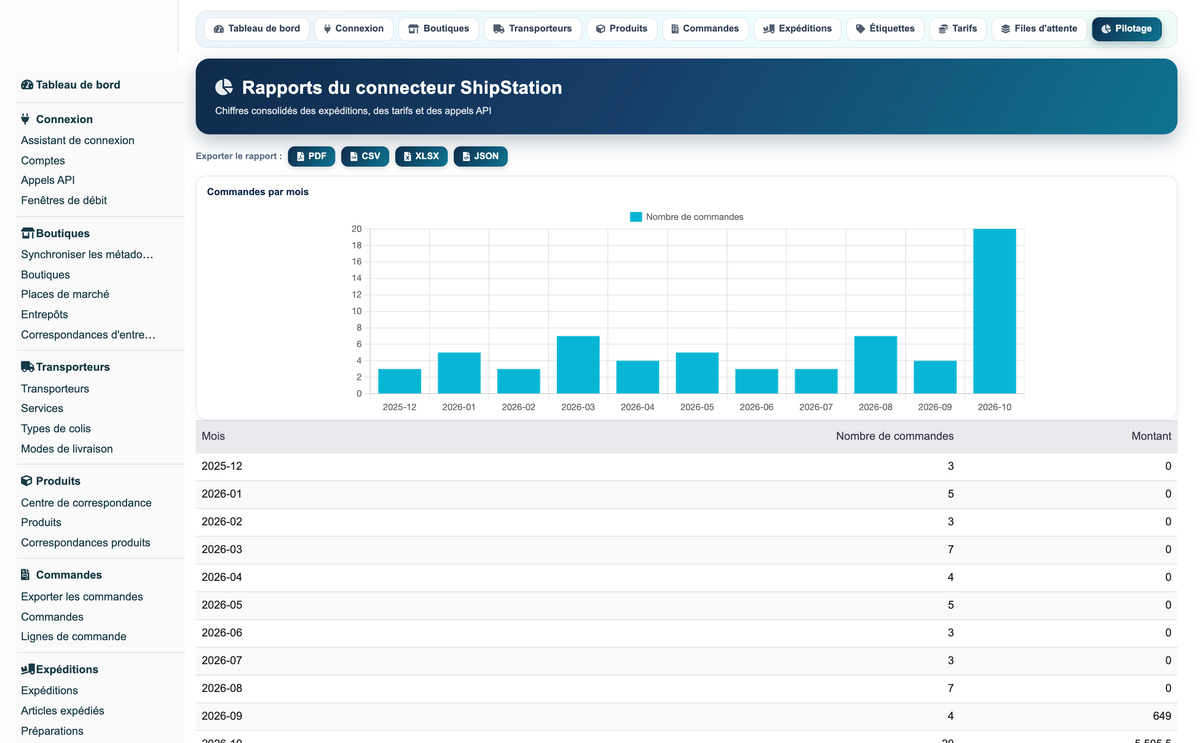Click the Montant column header
Viewport: 1200px width, 743px height.
[1151, 436]
